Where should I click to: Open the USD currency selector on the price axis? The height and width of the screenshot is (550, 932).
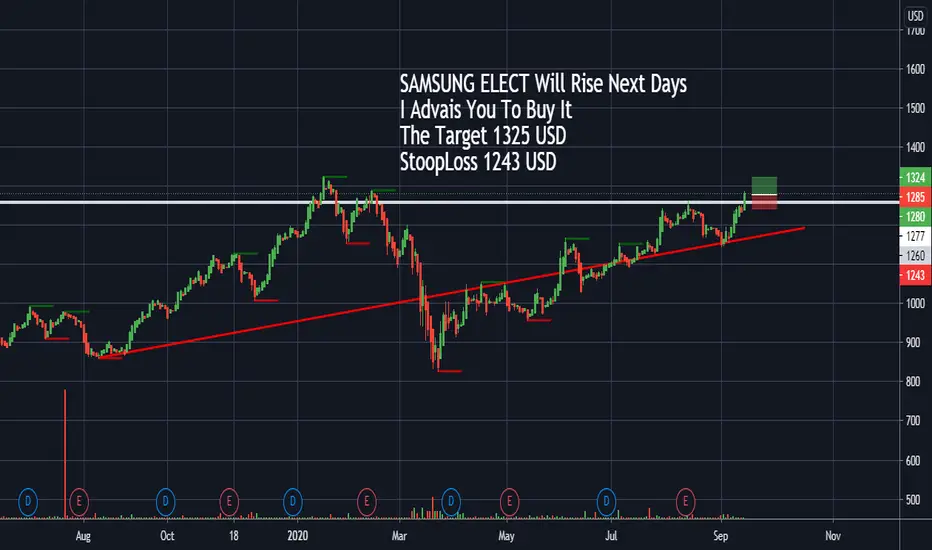[915, 16]
